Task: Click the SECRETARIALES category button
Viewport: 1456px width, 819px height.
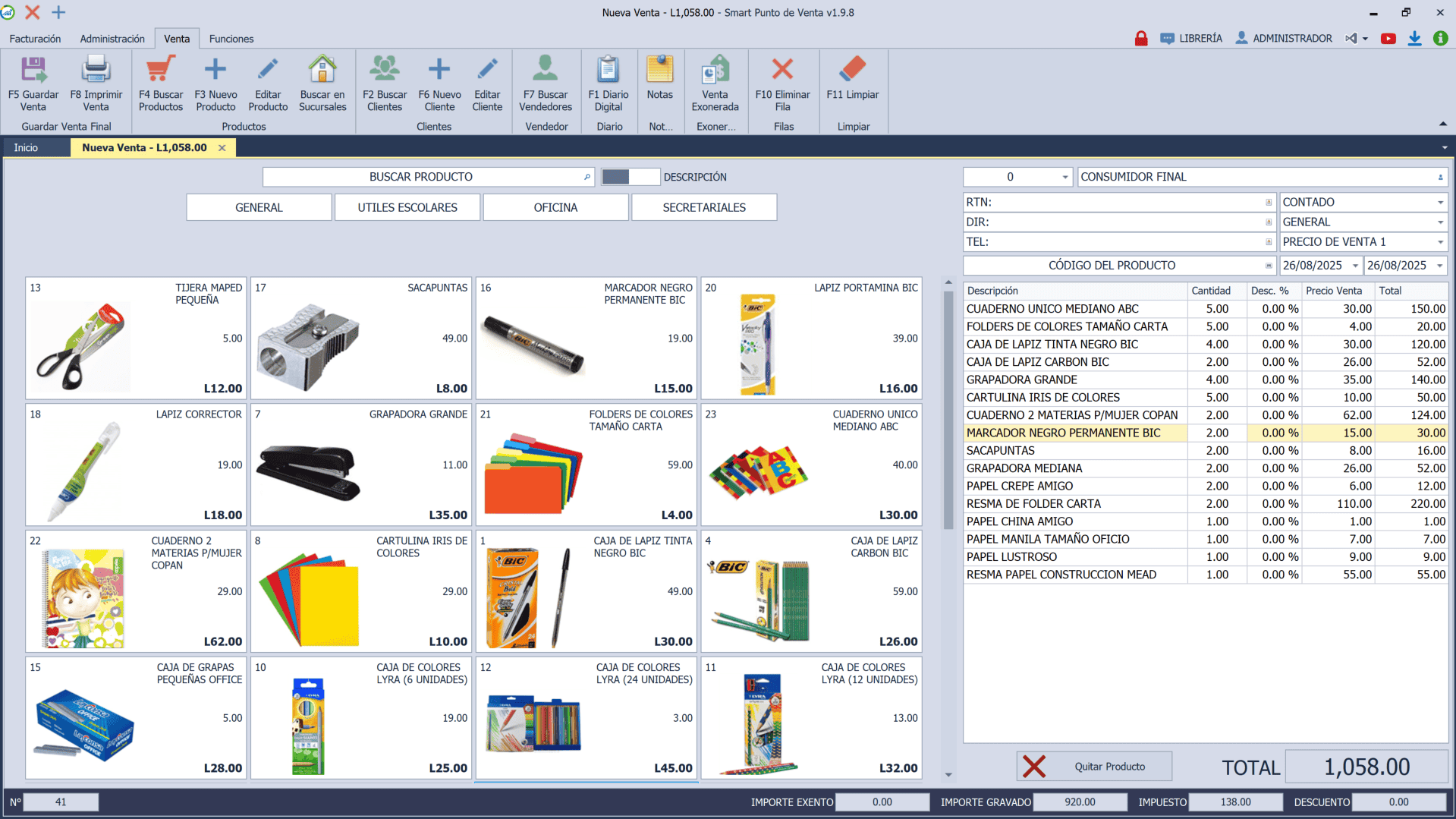Action: coord(704,207)
